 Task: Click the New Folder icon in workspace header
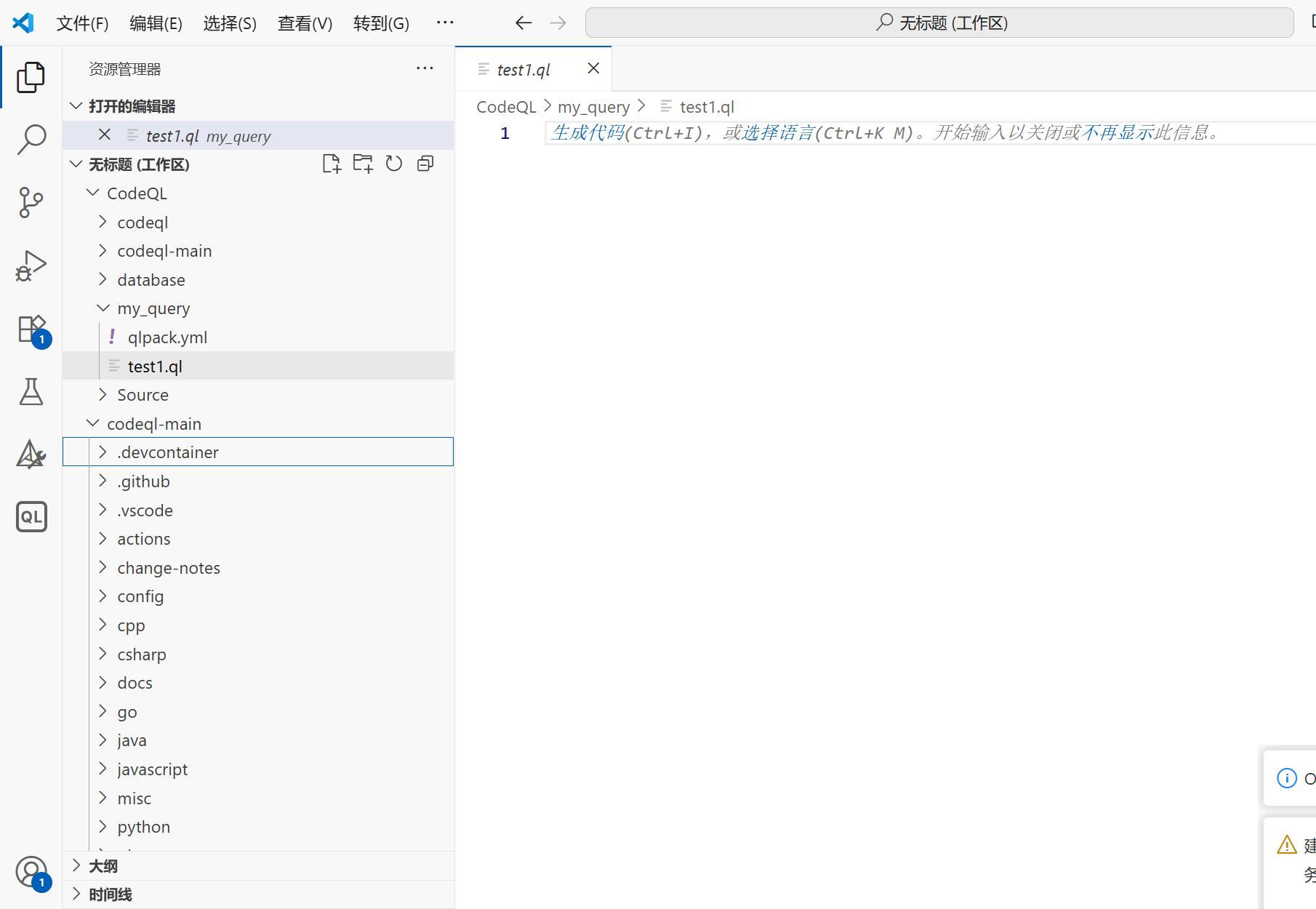point(363,164)
